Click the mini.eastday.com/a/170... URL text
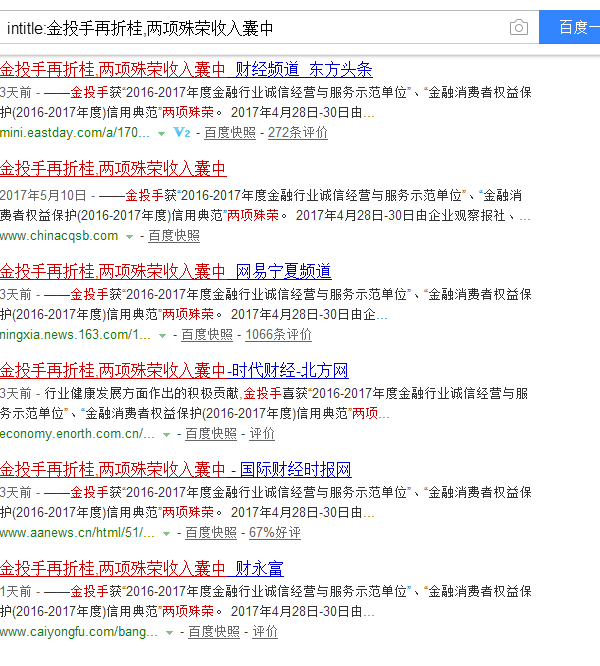The width and height of the screenshot is (600, 666). 75,133
